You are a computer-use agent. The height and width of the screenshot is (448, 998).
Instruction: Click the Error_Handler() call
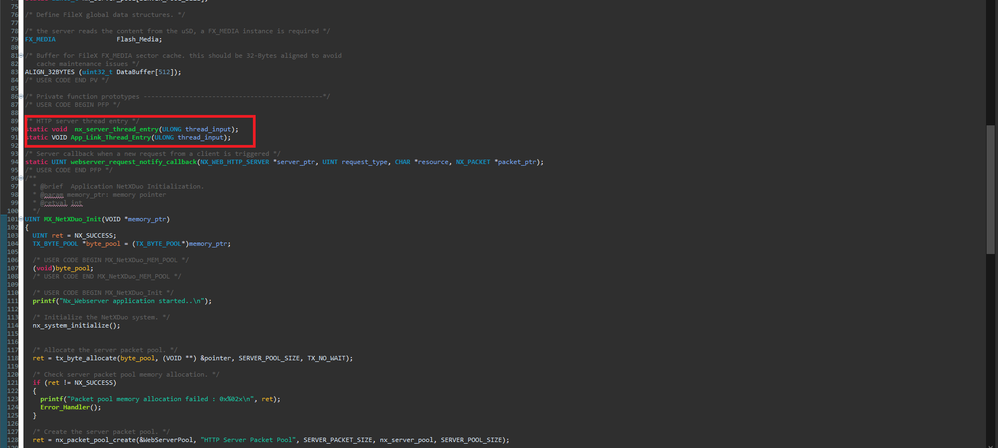71,407
